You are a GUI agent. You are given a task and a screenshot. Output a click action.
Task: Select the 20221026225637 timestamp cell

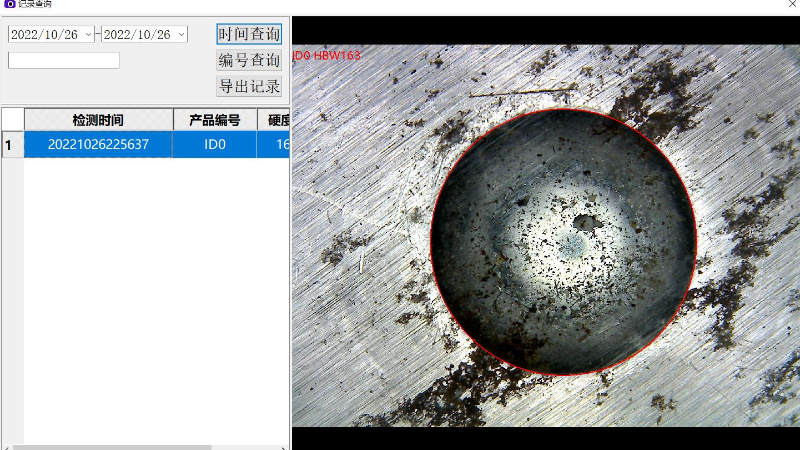[98, 145]
